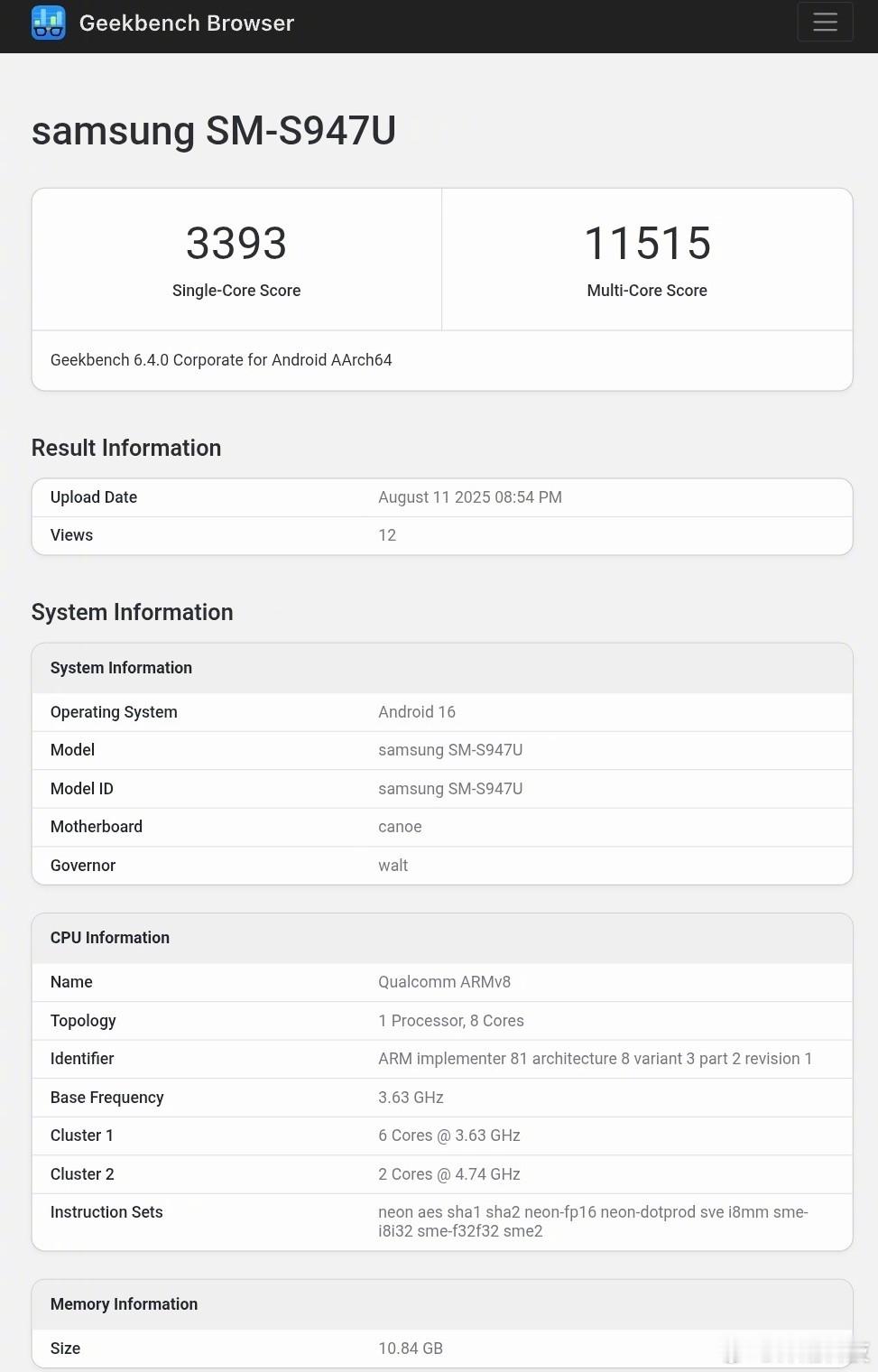The height and width of the screenshot is (1372, 878).
Task: Select the Cluster 1 label
Action: click(x=82, y=1136)
